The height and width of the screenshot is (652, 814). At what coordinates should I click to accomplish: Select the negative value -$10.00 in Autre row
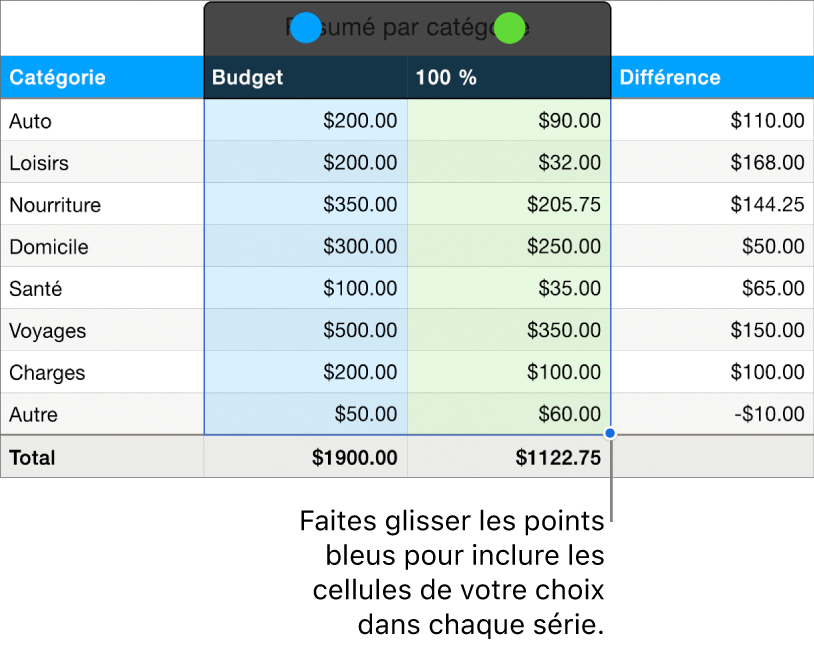coord(770,414)
